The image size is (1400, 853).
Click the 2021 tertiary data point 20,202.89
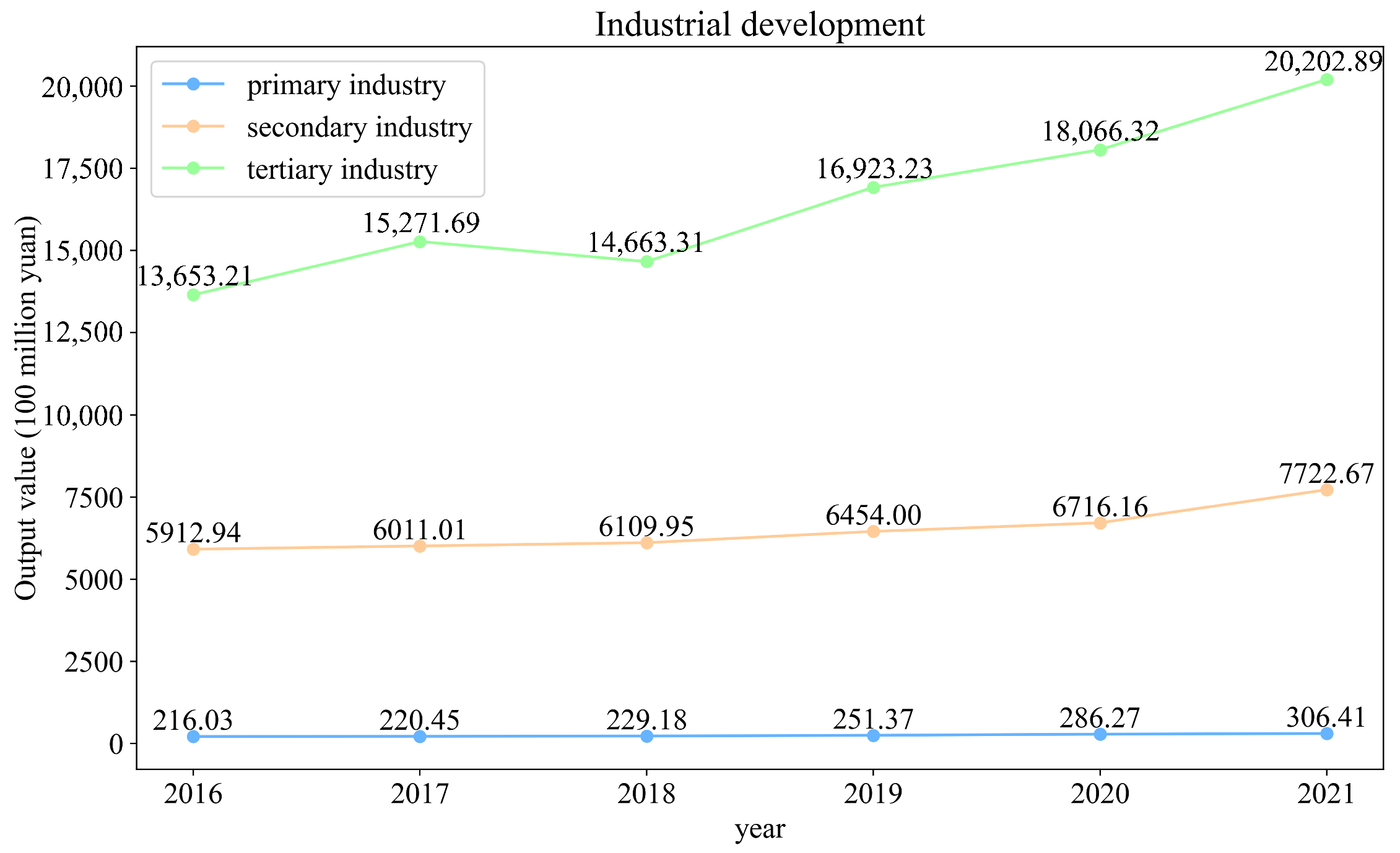[1326, 80]
